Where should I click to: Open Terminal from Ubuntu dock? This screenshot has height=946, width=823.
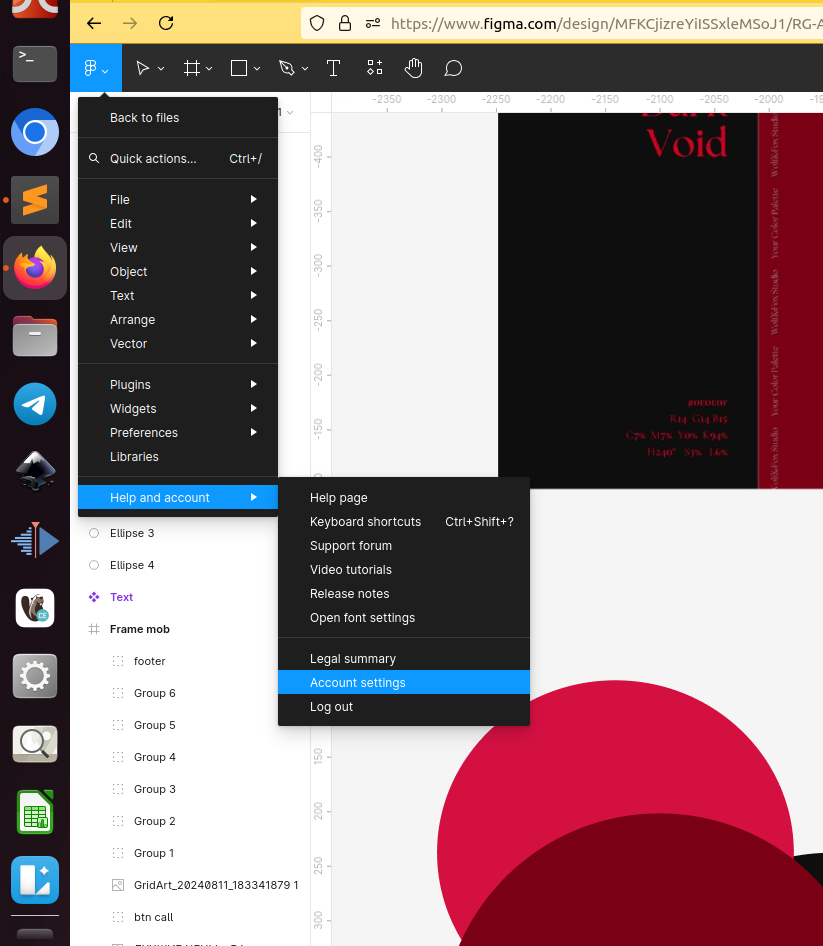(35, 63)
